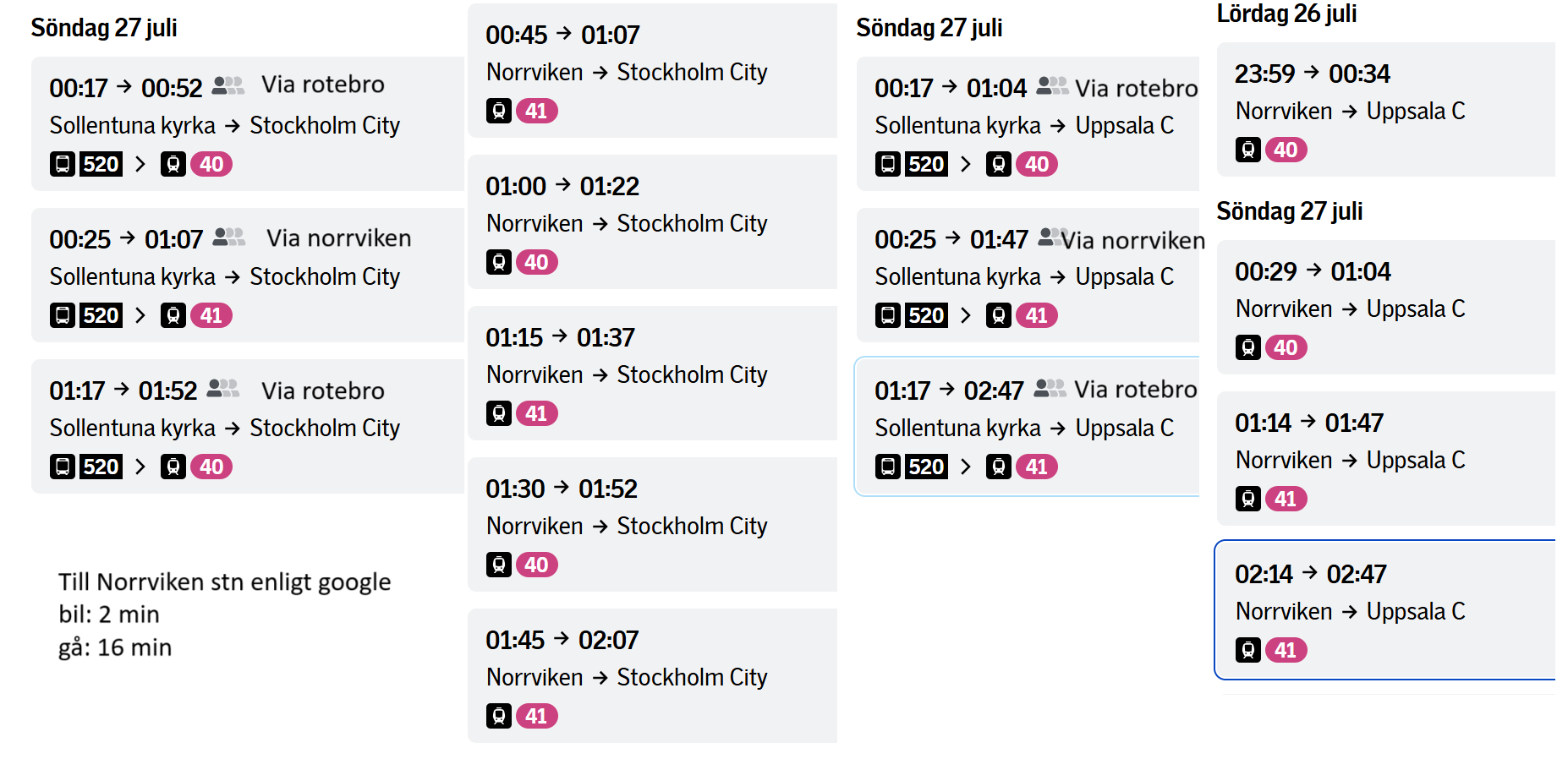Click 520 bus badge on 01:17→02:47 trip
This screenshot has height=759, width=1568.
pyautogui.click(x=926, y=467)
